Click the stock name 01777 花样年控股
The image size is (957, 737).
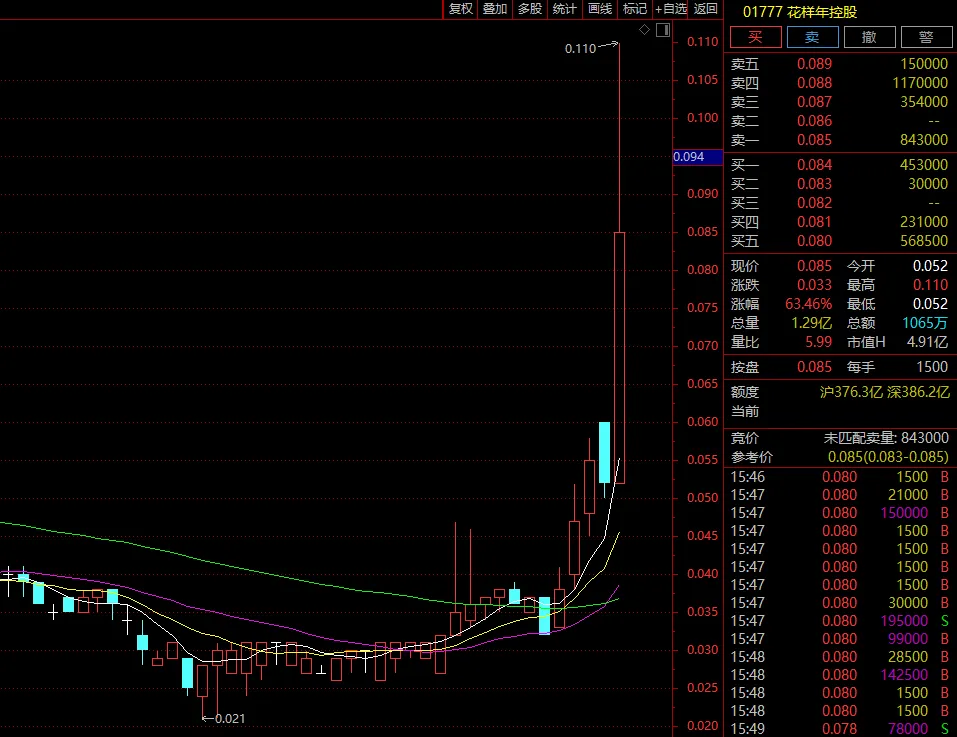(x=799, y=12)
